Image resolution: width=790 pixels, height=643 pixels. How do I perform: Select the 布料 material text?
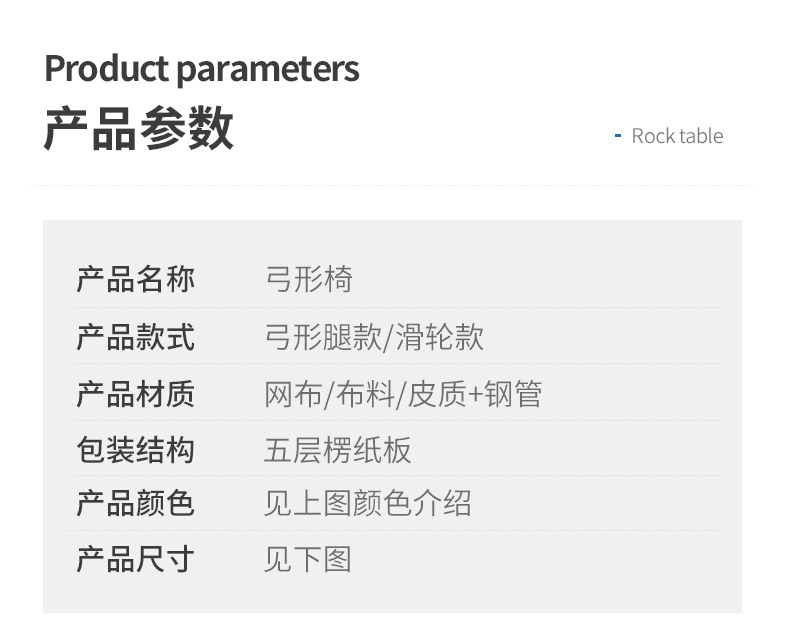pos(363,394)
